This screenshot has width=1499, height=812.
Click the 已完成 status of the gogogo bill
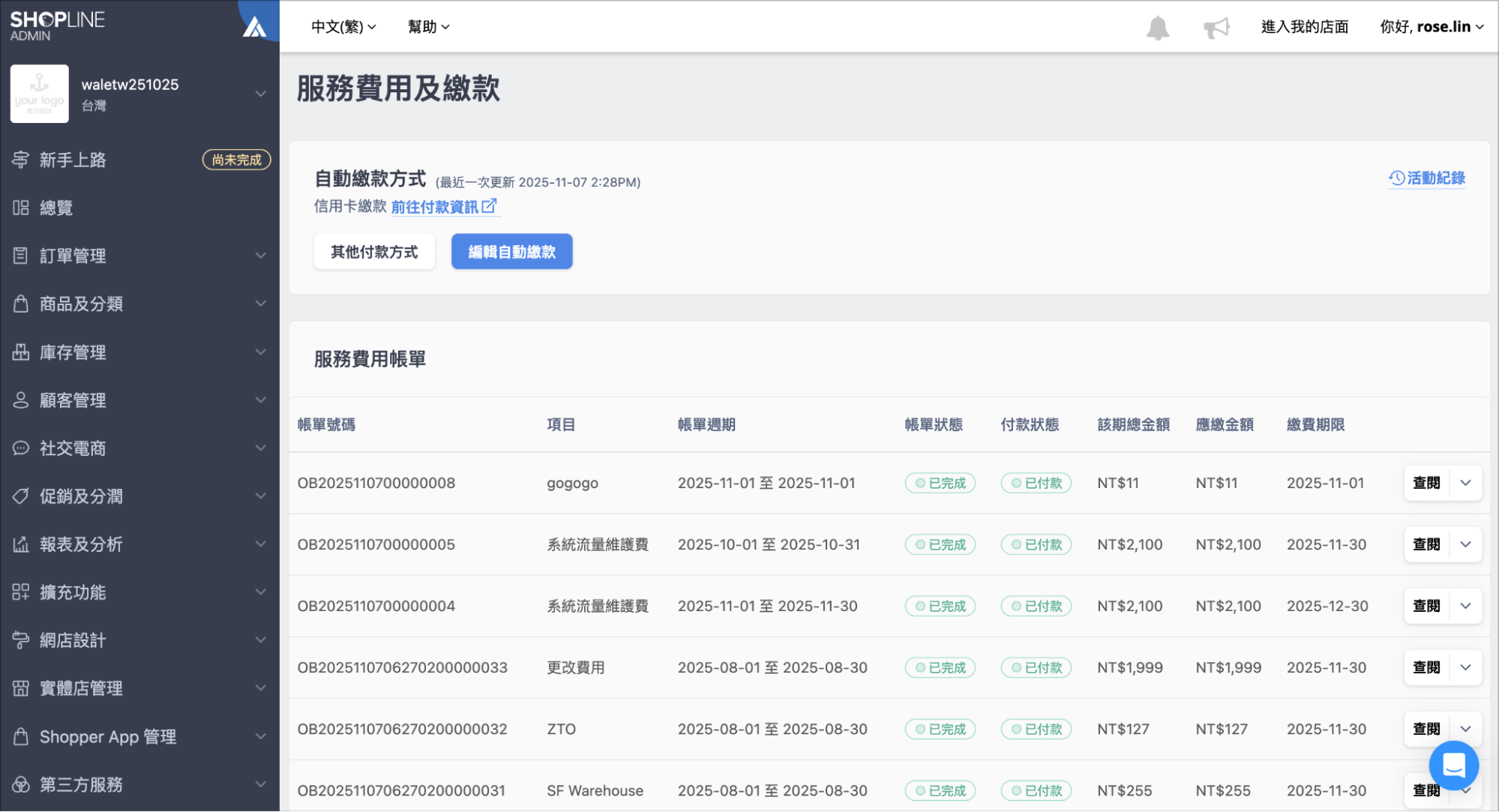pos(940,483)
